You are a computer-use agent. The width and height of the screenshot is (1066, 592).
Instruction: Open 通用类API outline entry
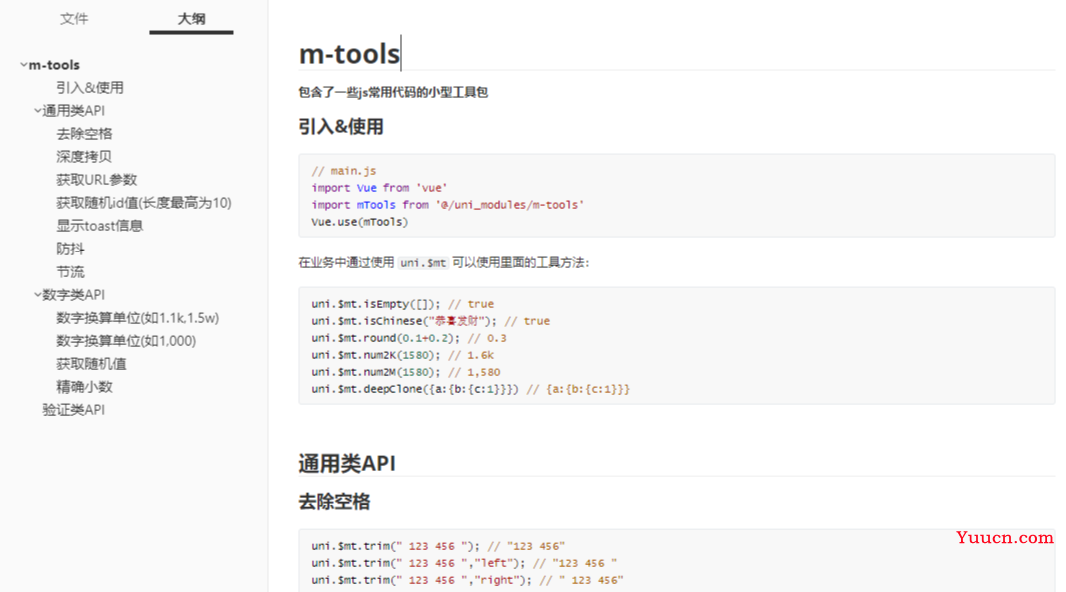[73, 111]
